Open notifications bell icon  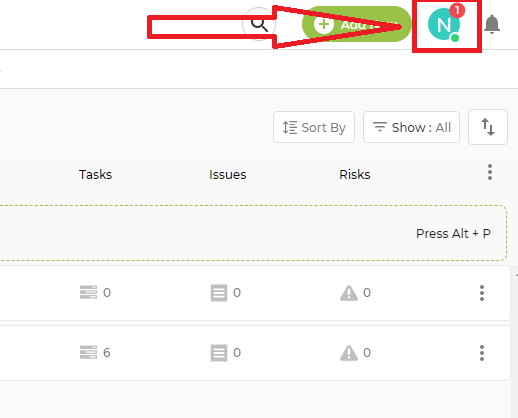coord(492,24)
